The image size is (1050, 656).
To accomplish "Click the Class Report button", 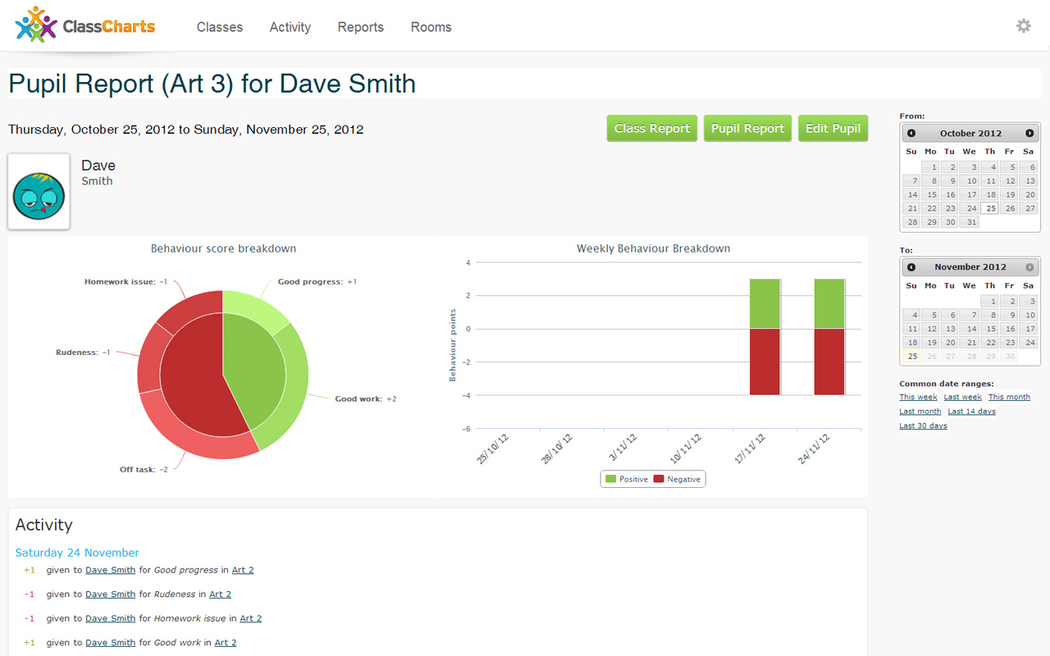I will pos(651,129).
